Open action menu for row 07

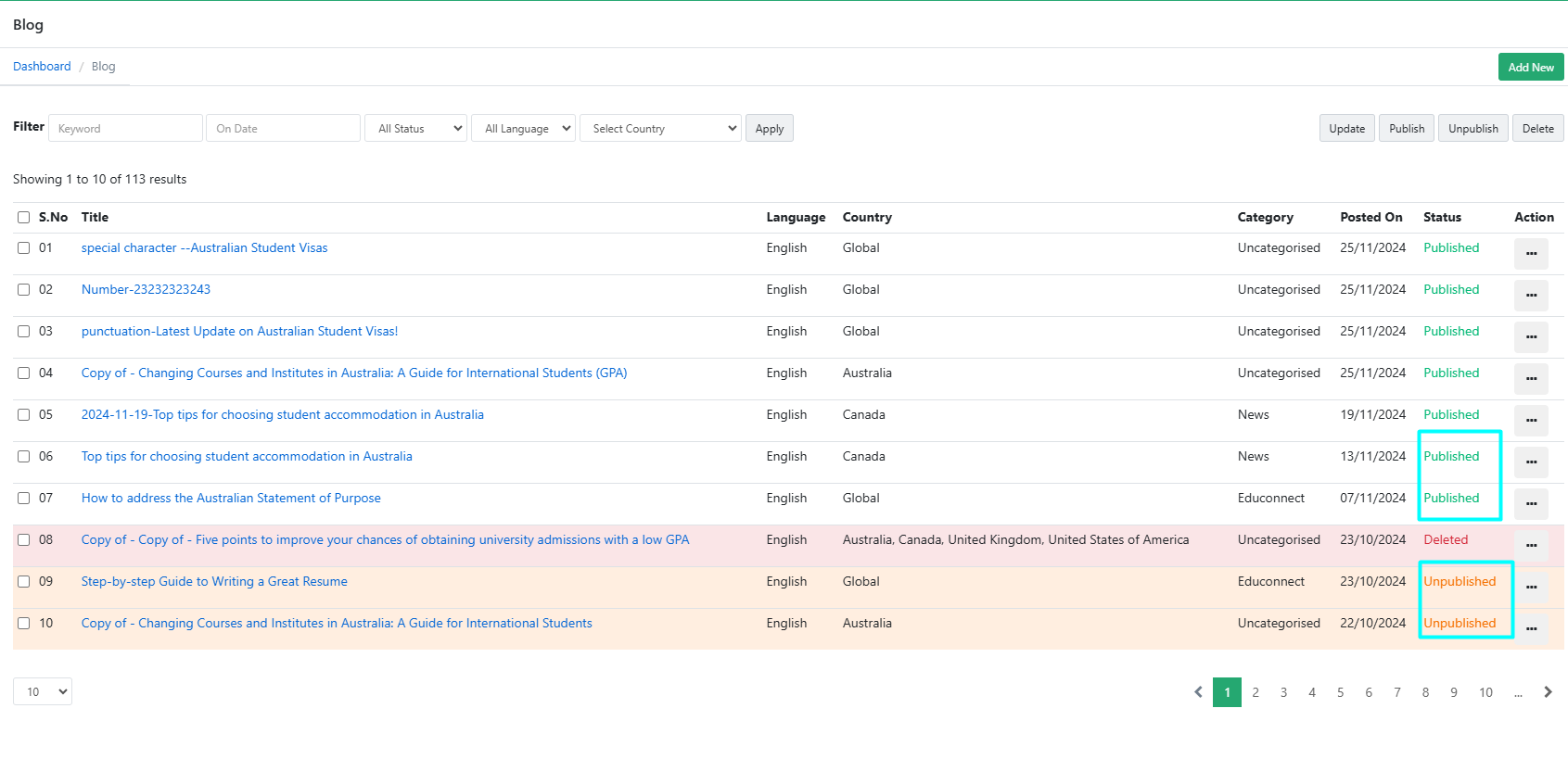[1531, 503]
